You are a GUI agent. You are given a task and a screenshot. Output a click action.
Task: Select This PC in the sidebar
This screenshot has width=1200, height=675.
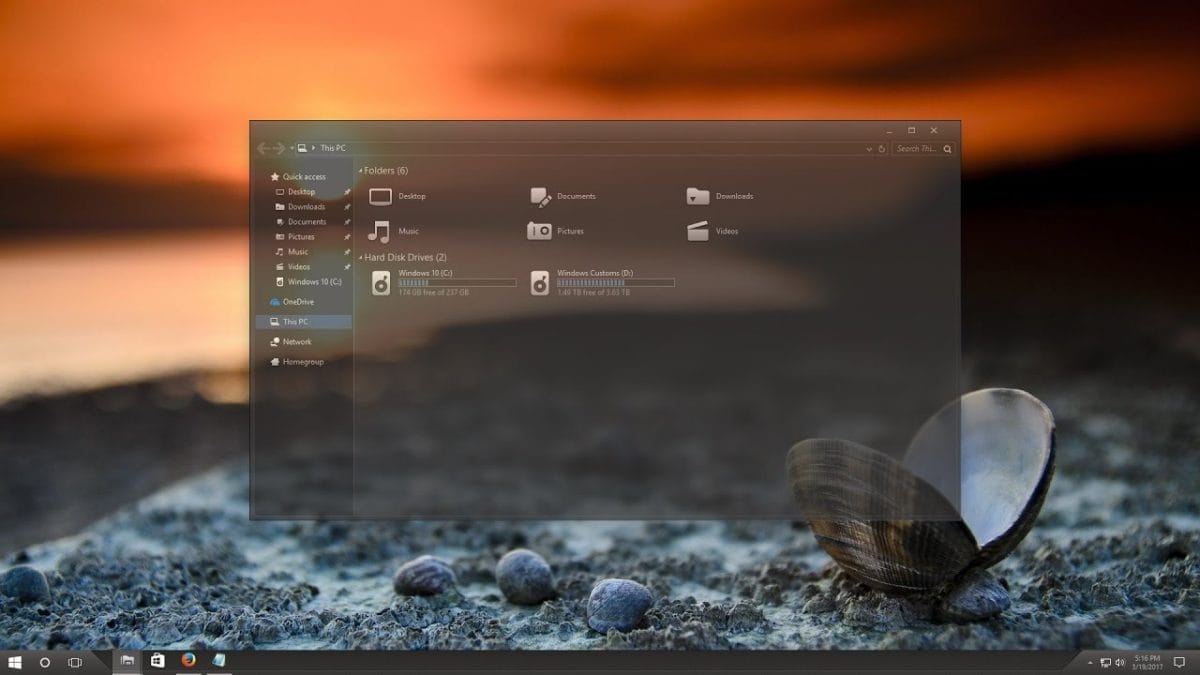click(297, 321)
